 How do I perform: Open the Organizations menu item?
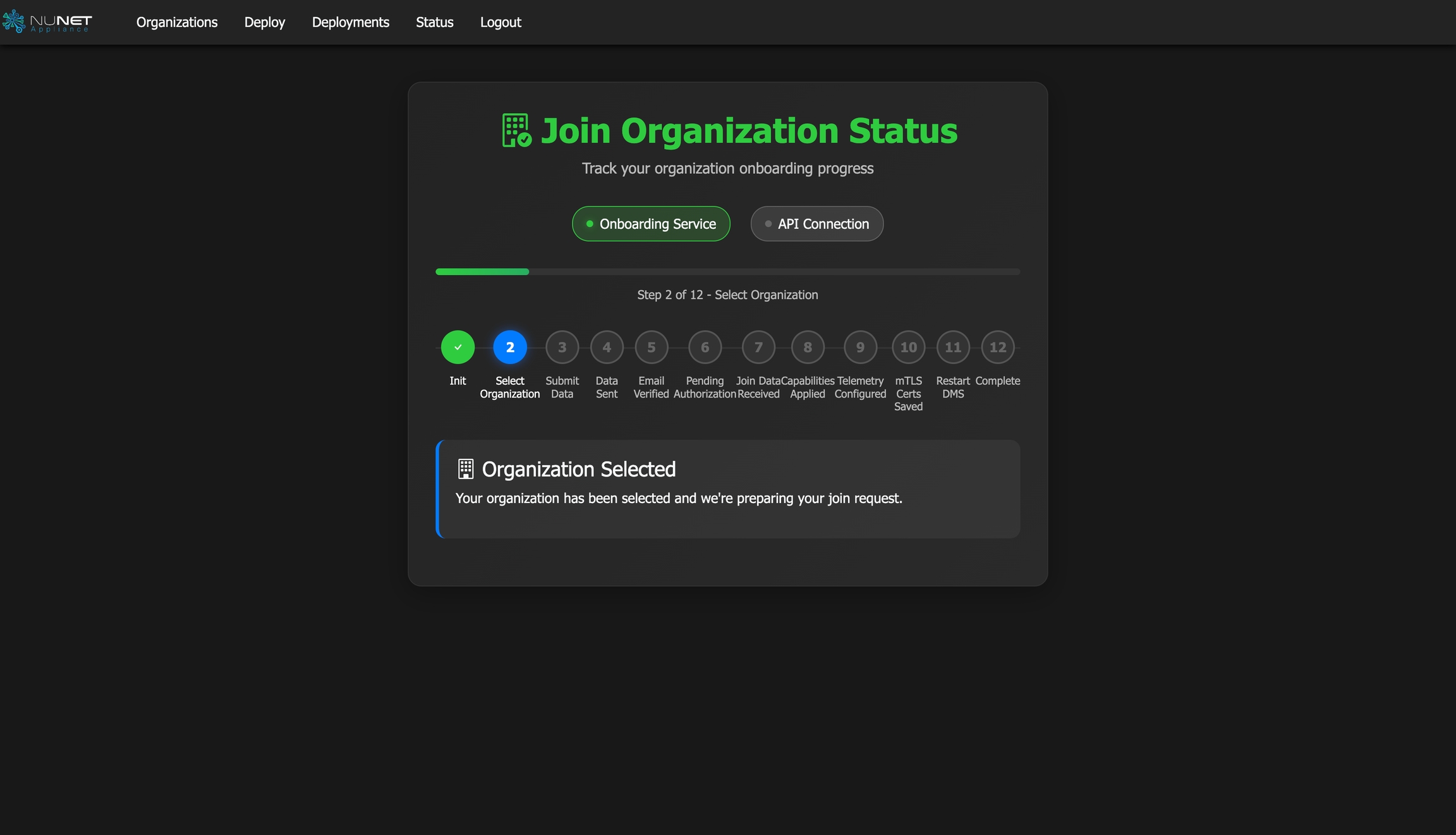[177, 22]
